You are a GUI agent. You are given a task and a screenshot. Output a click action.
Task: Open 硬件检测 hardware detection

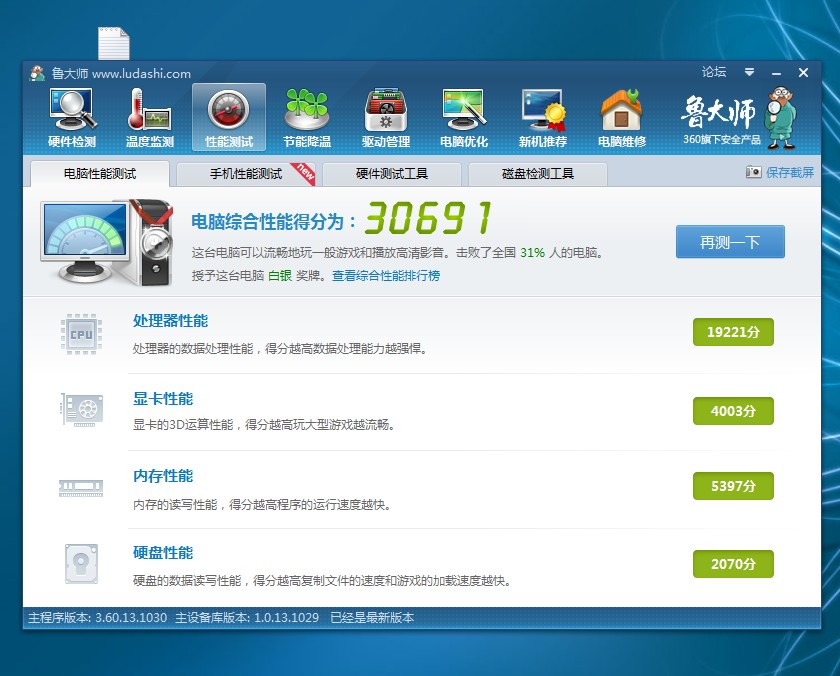[72, 118]
